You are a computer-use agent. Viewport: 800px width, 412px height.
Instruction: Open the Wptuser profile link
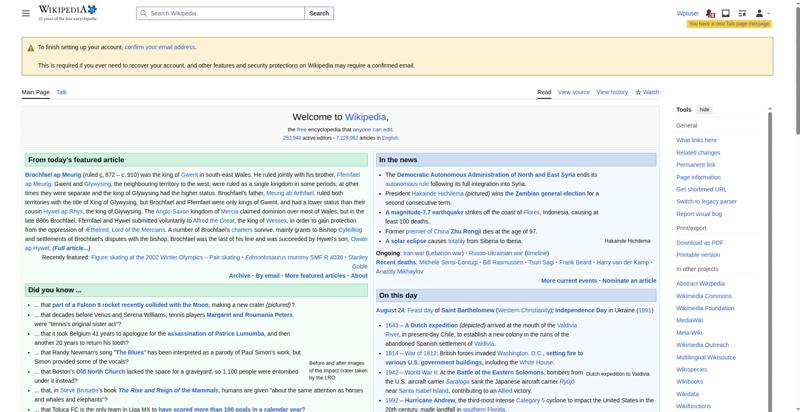(x=687, y=13)
